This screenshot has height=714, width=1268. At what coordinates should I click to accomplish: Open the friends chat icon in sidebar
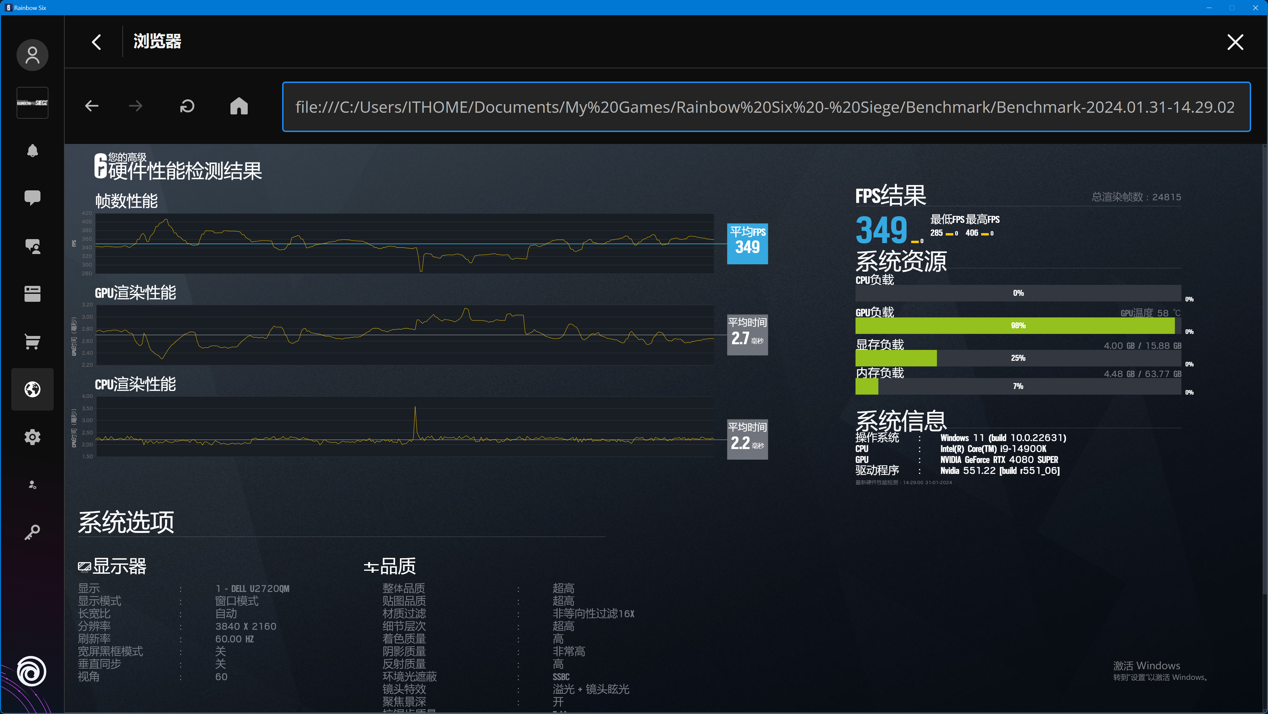[x=32, y=246]
